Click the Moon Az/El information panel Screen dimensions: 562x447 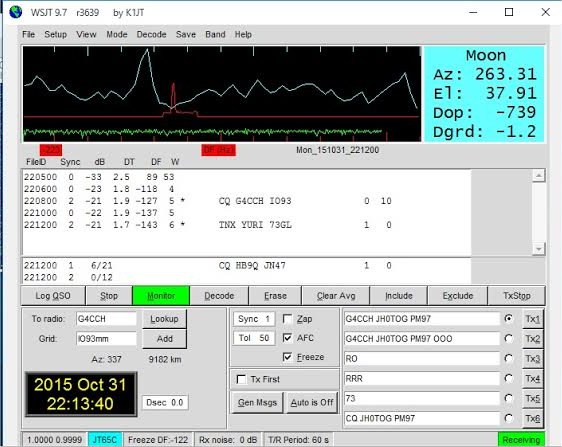(484, 94)
